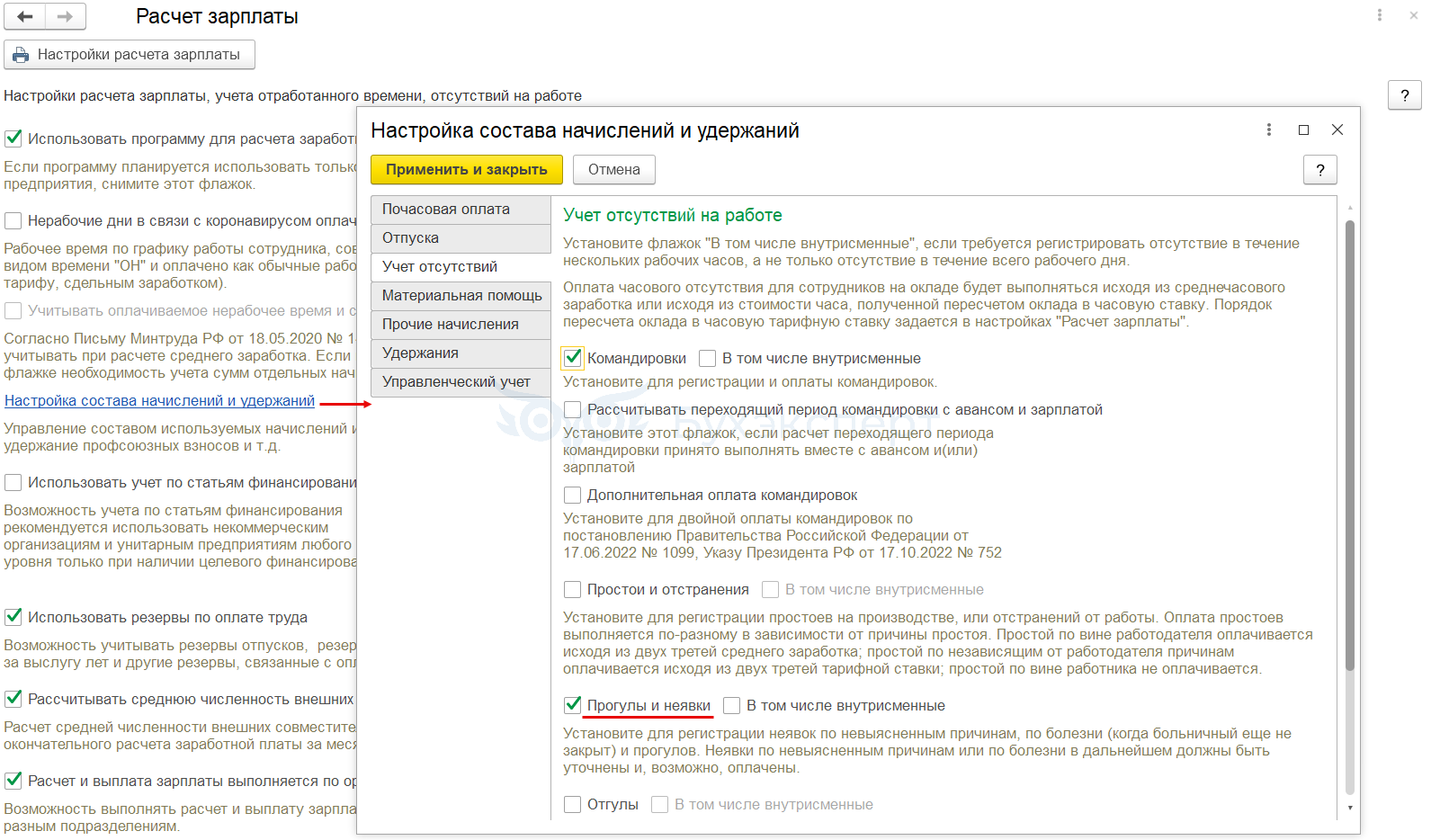Open the 'Управленческий учет' tab

tap(461, 382)
